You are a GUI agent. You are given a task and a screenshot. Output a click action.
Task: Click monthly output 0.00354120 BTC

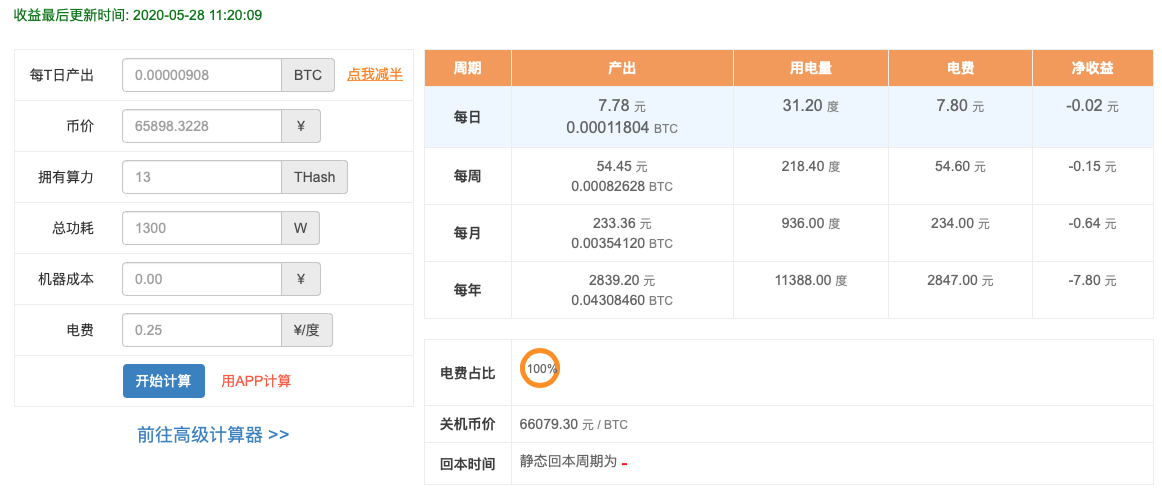pos(622,244)
